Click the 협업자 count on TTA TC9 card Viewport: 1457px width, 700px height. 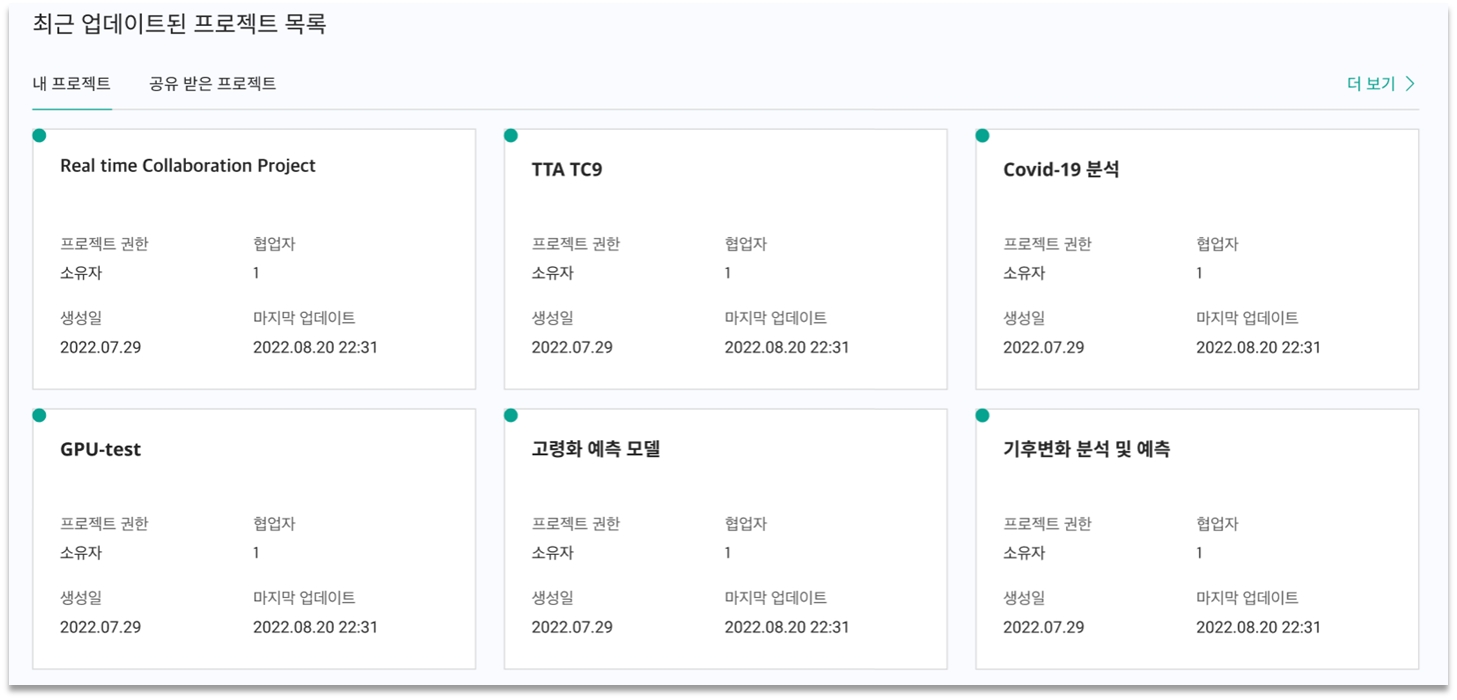click(x=728, y=273)
